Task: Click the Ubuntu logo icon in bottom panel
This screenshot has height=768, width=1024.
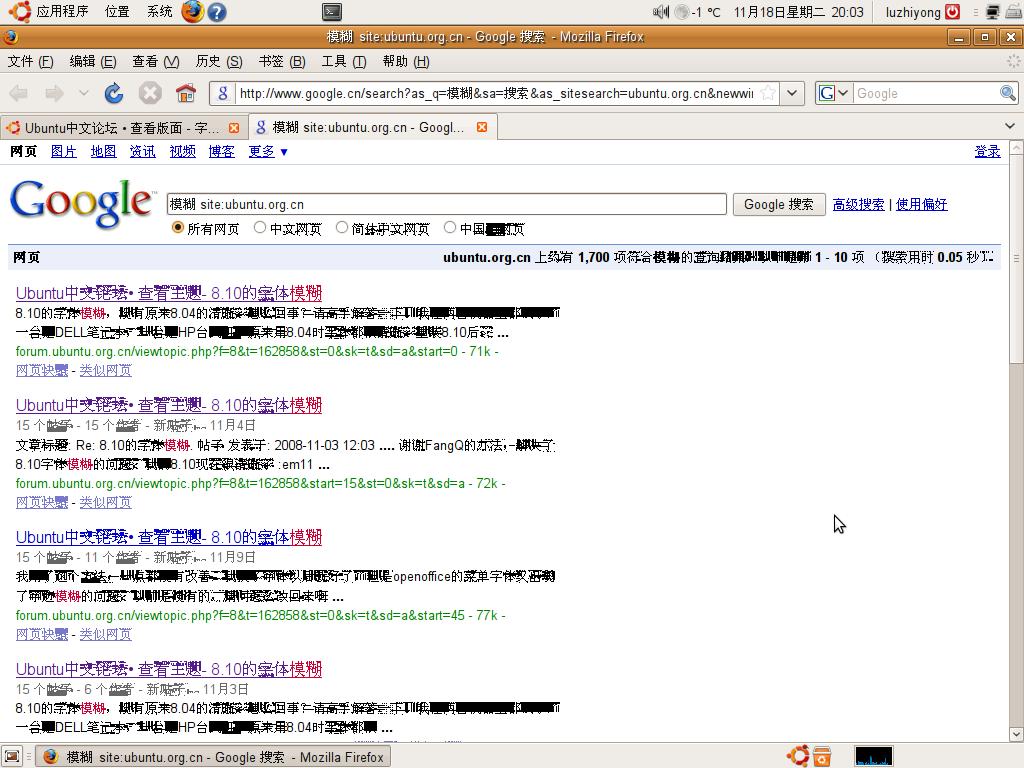Action: [x=798, y=756]
